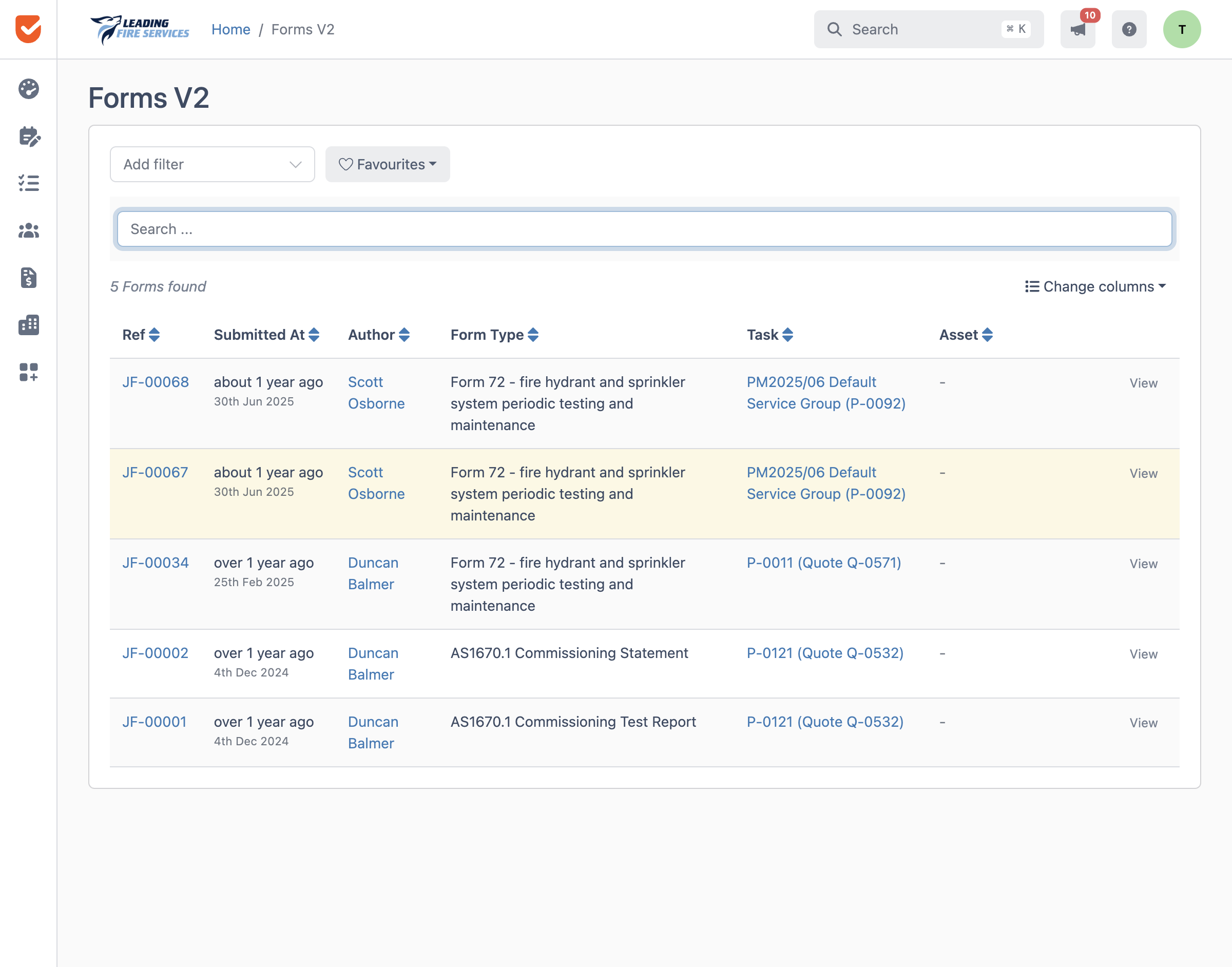Screen dimensions: 1232x967
Task: Open the user avatar T menu
Action: point(1182,29)
